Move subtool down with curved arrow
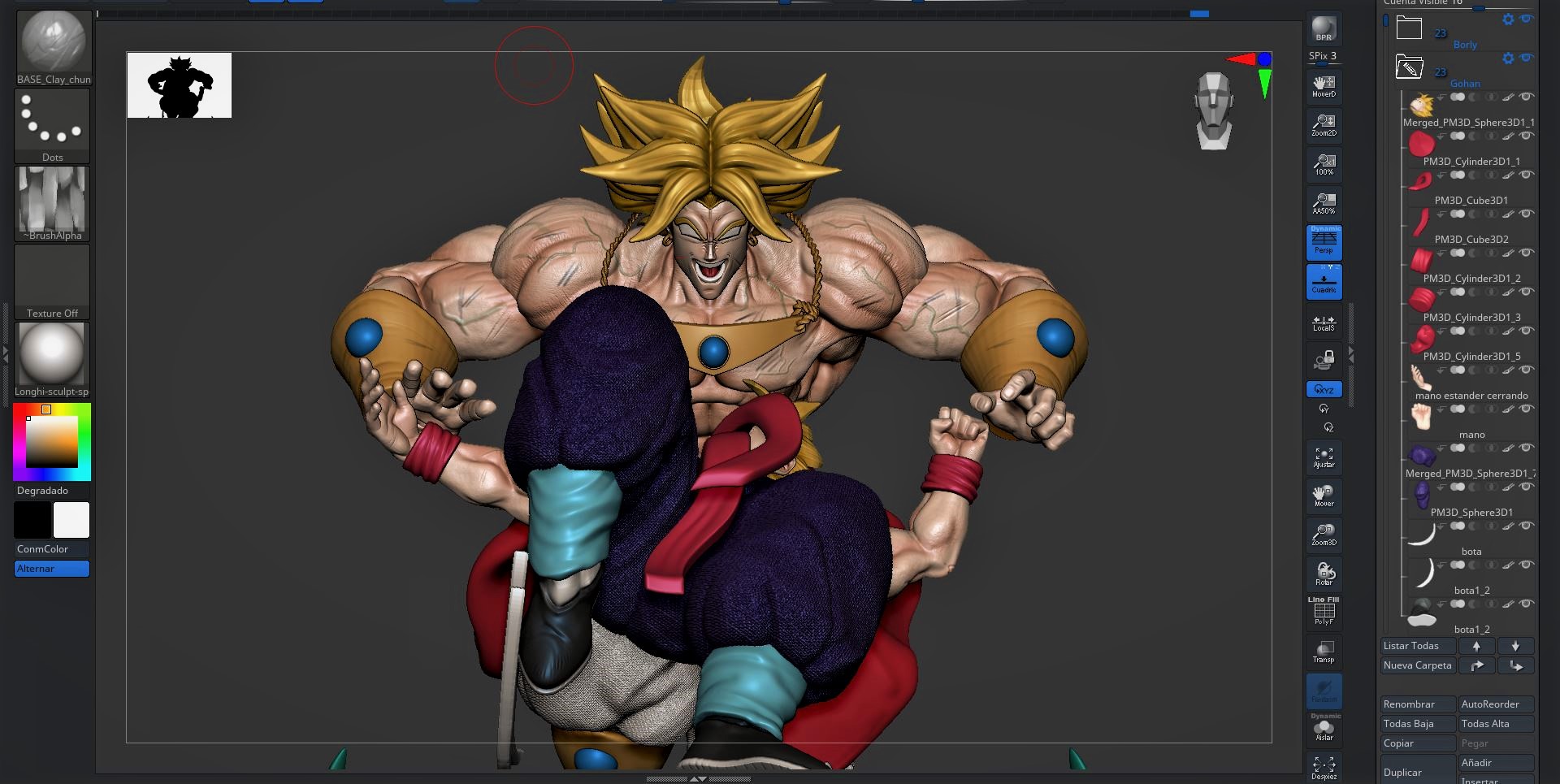The height and width of the screenshot is (784, 1560). point(1515,665)
